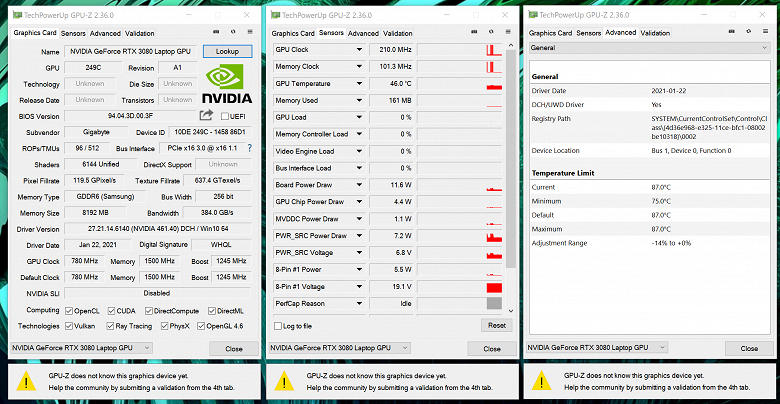Switch to Advanced tab in the Graphics Card window
This screenshot has width=780, height=404.
pos(105,34)
